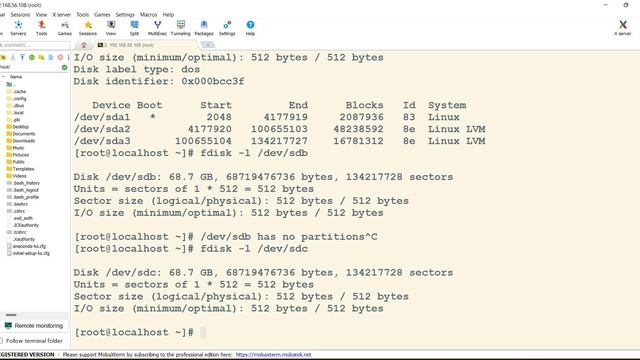Select the .dbus folder

[x=16, y=105]
